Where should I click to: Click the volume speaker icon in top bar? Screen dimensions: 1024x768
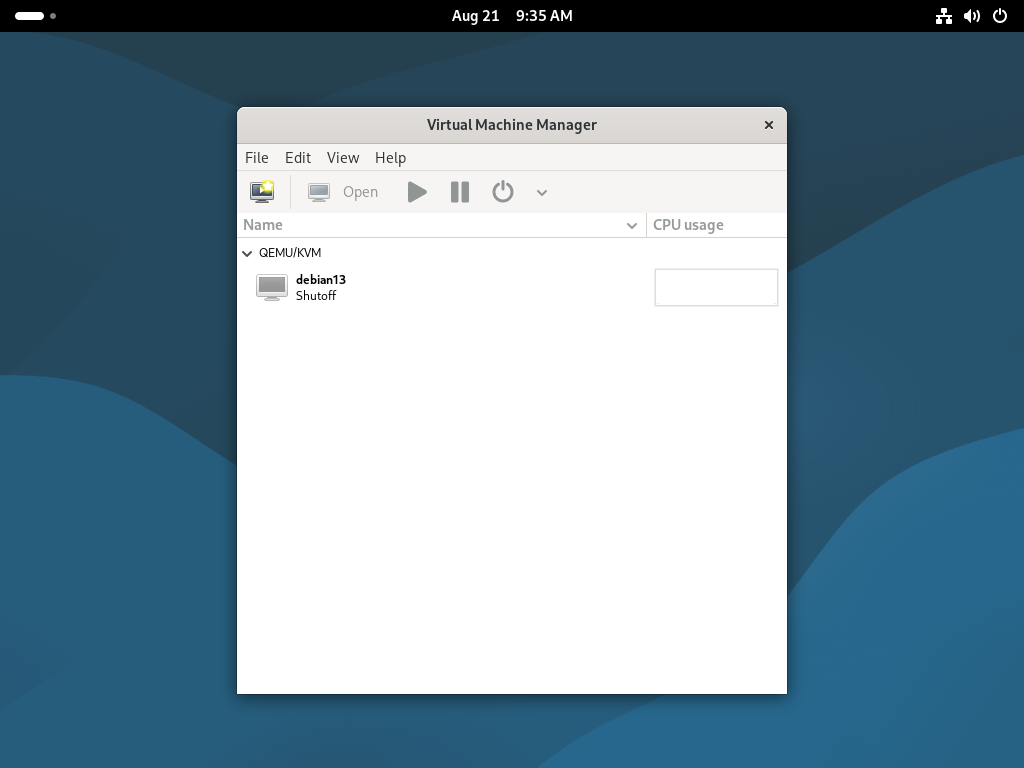pos(971,16)
